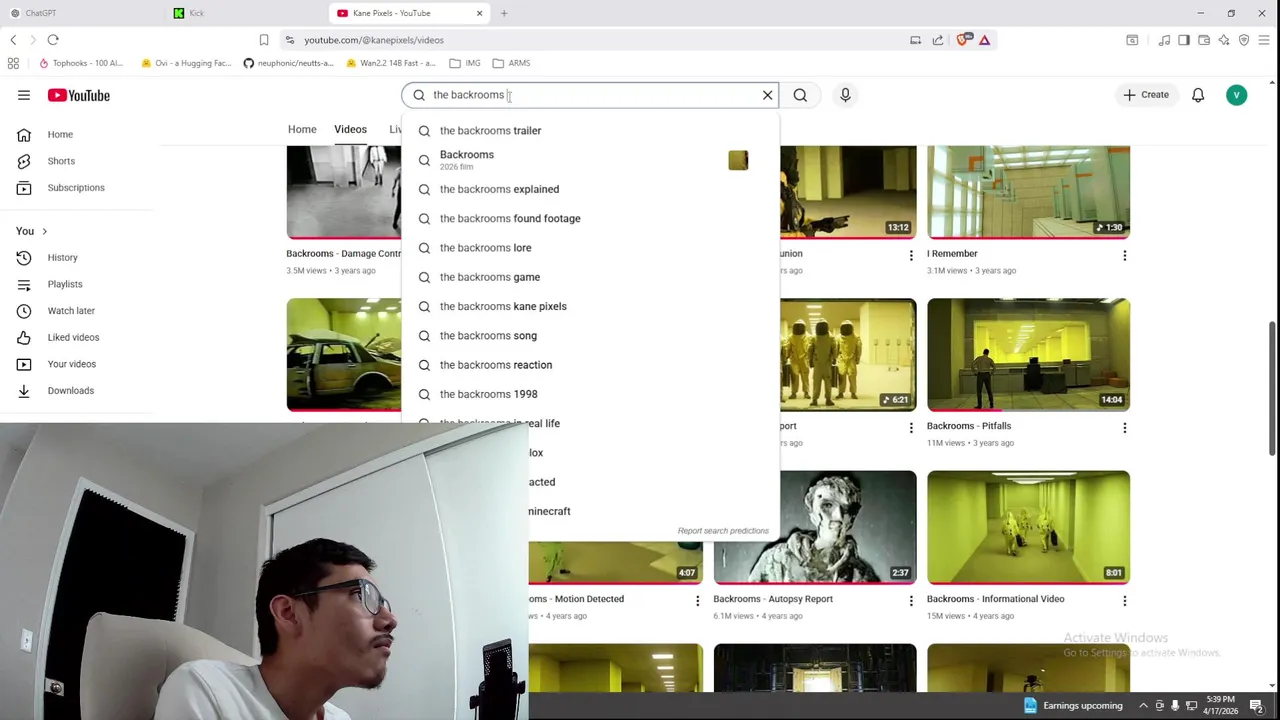Choose suggestion 'the backrooms kane pixels'

590,306
